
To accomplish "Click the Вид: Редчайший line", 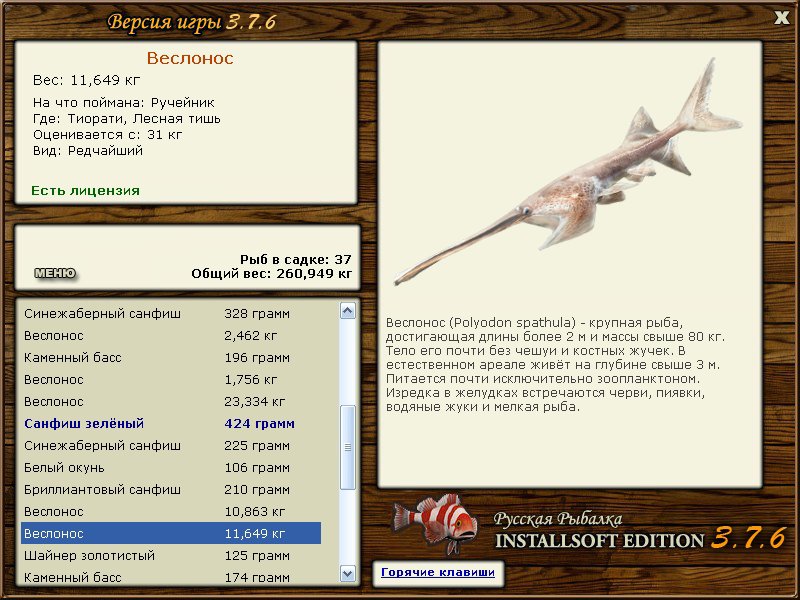I will point(88,151).
